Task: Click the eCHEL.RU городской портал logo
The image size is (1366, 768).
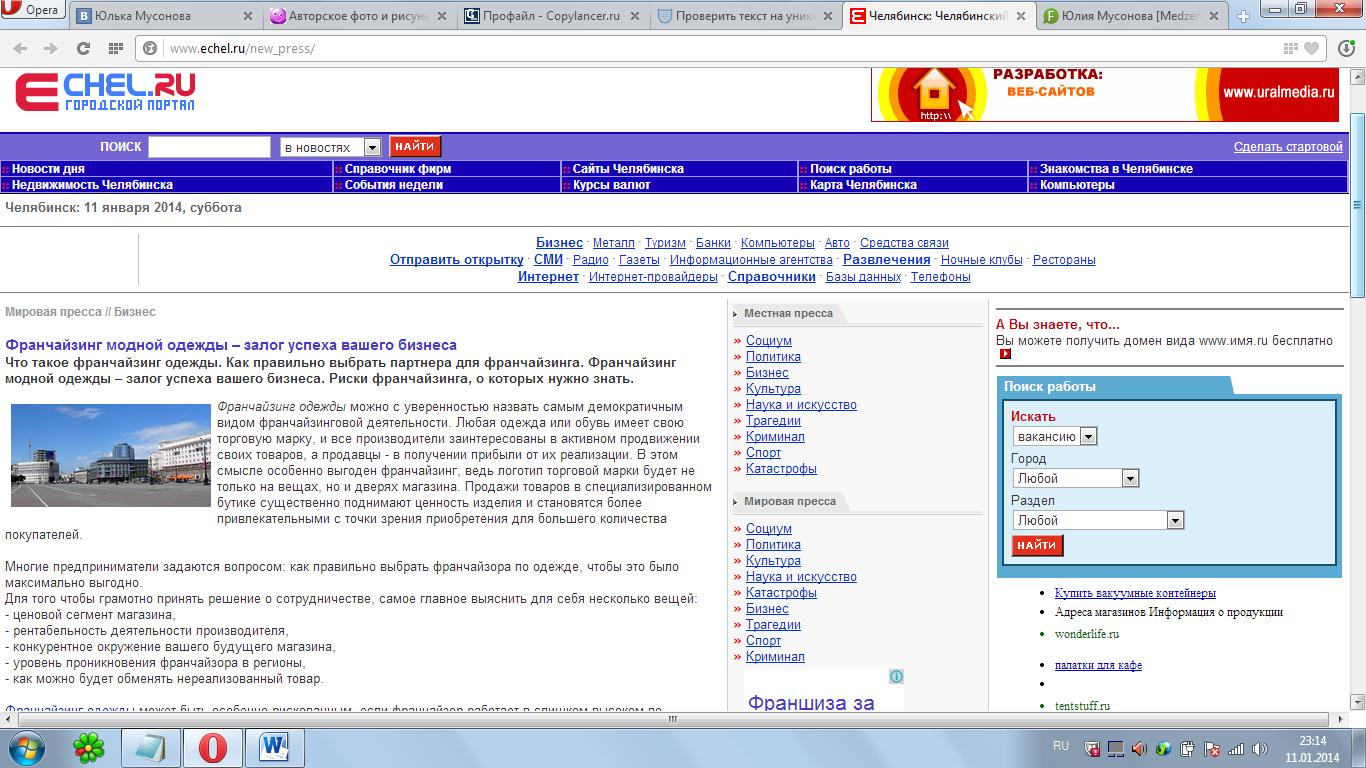Action: pos(105,93)
